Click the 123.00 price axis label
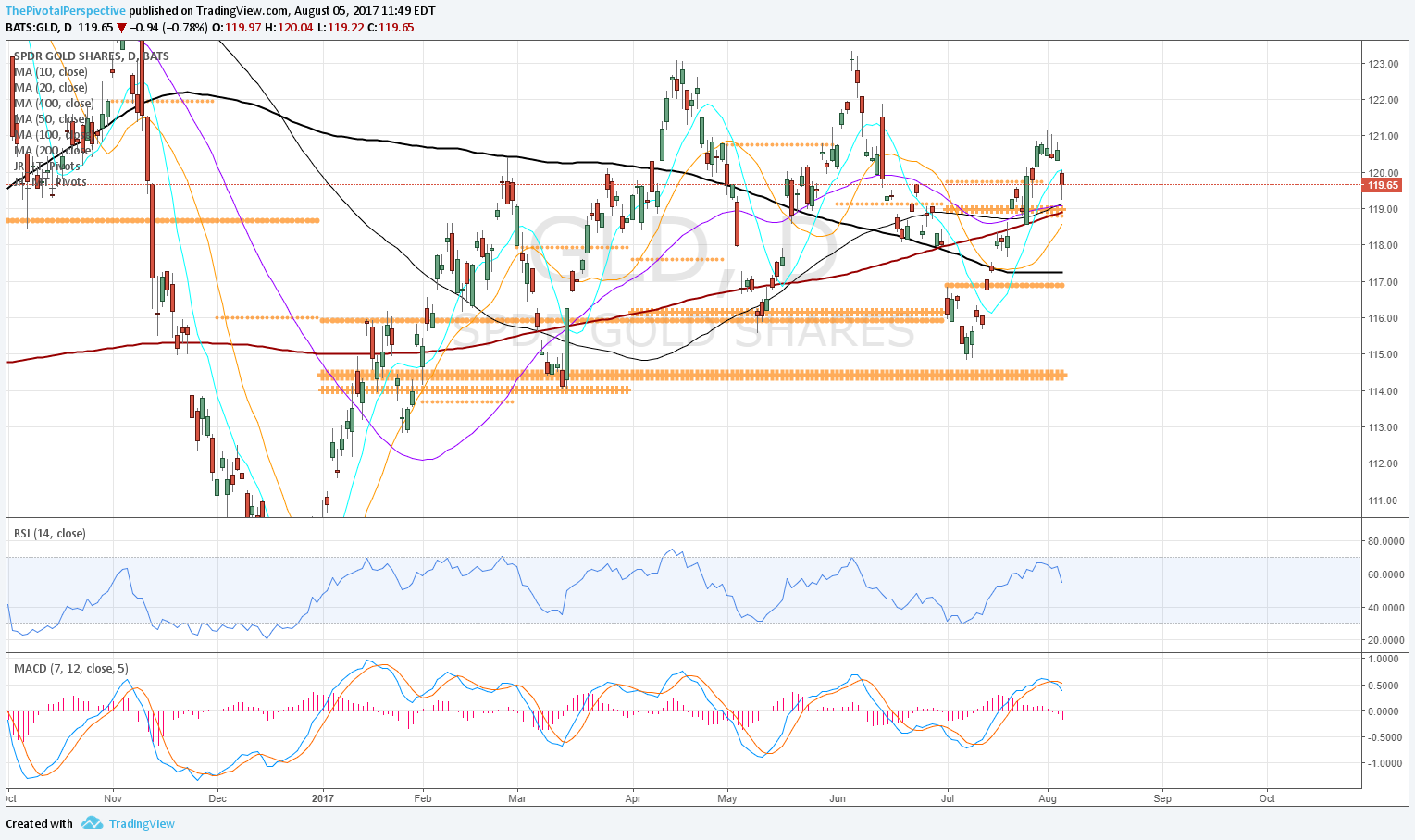Viewport: 1415px width, 840px height. pos(1383,64)
